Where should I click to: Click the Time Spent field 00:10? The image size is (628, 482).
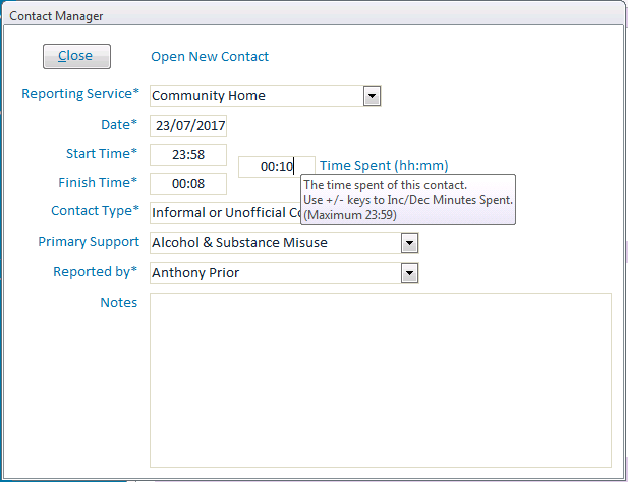point(276,167)
